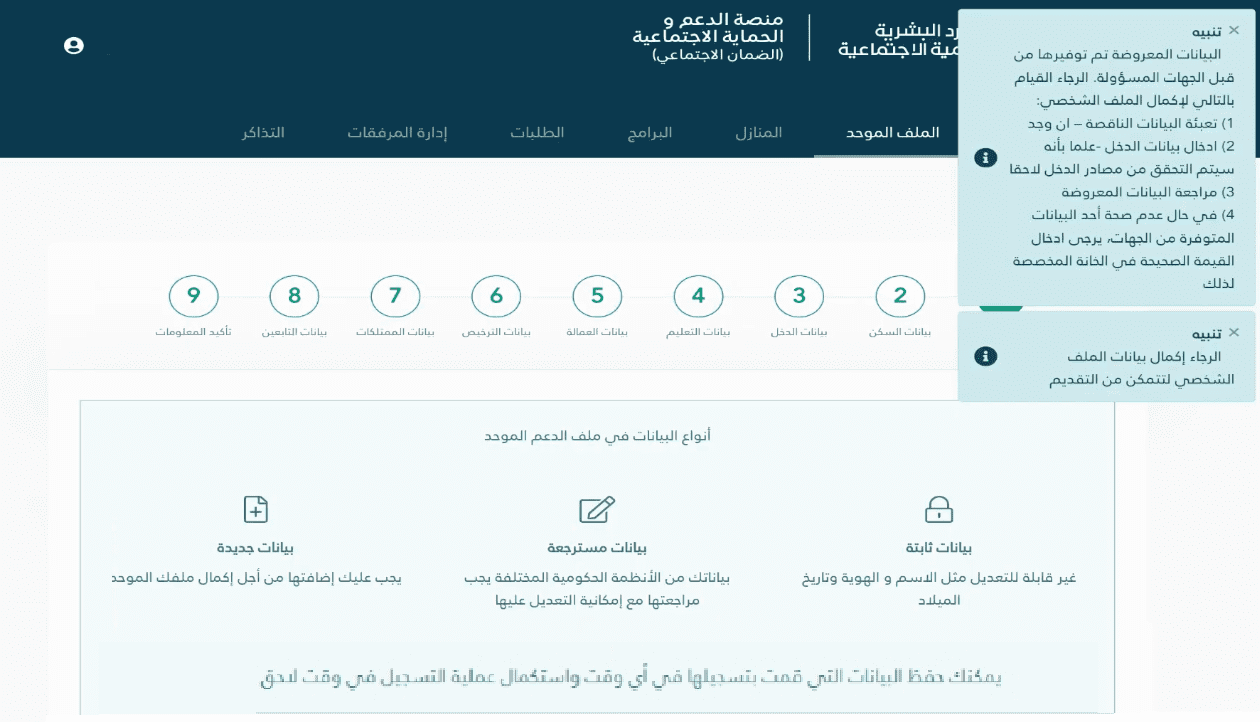Select البرامج from the navigation bar
Image resolution: width=1260 pixels, height=722 pixels.
[649, 131]
